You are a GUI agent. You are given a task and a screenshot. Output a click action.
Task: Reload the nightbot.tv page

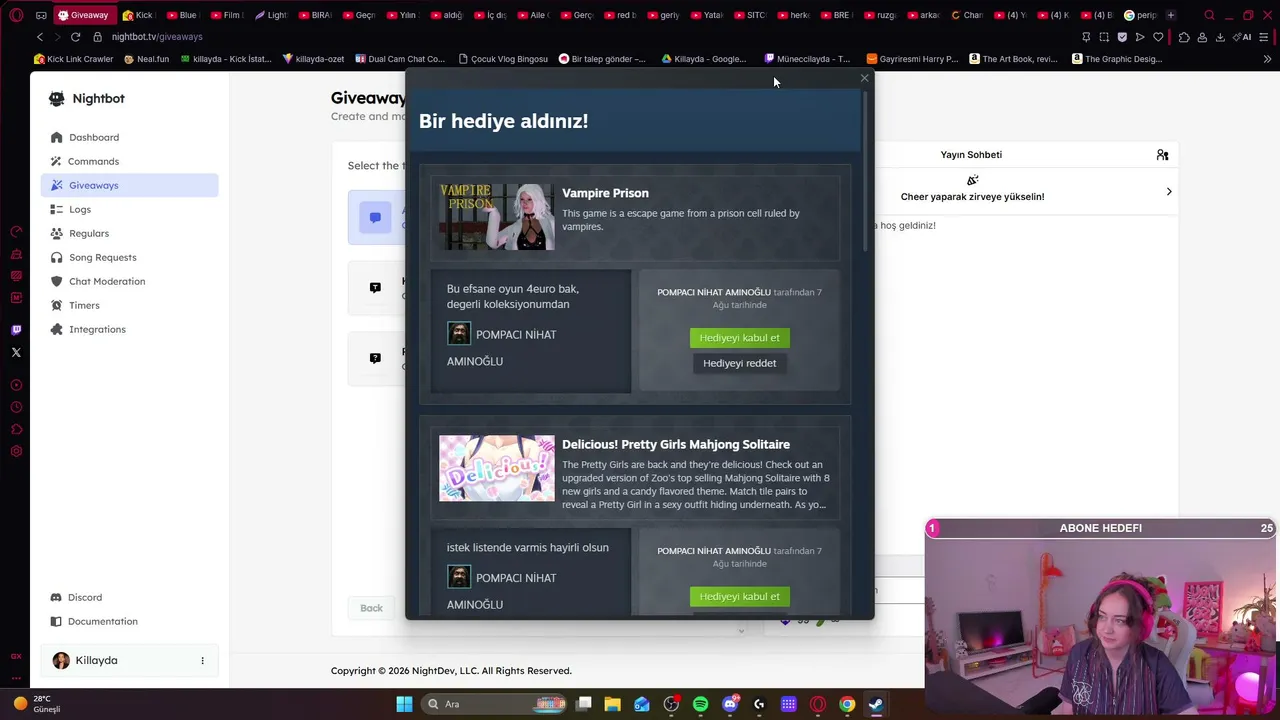pos(75,37)
